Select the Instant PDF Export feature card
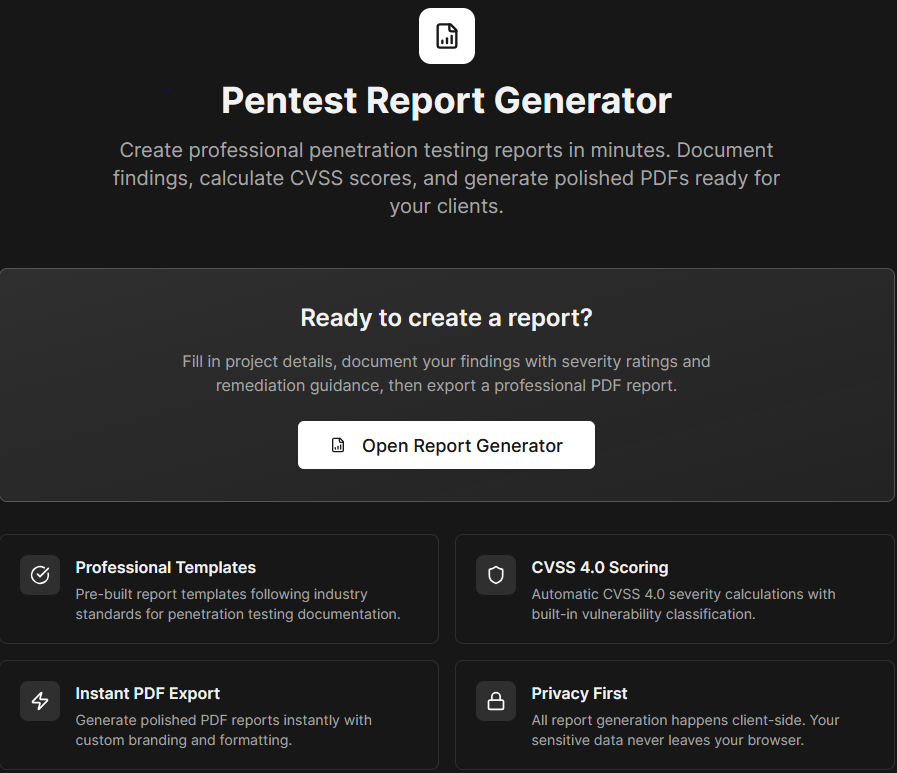Screen dimensions: 897x773 click(x=219, y=715)
